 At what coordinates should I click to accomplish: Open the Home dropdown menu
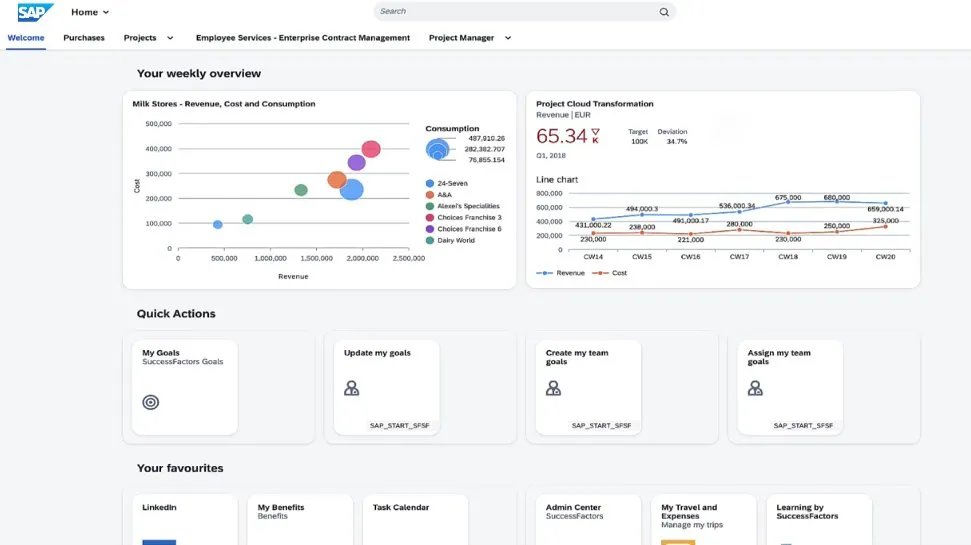pos(90,12)
